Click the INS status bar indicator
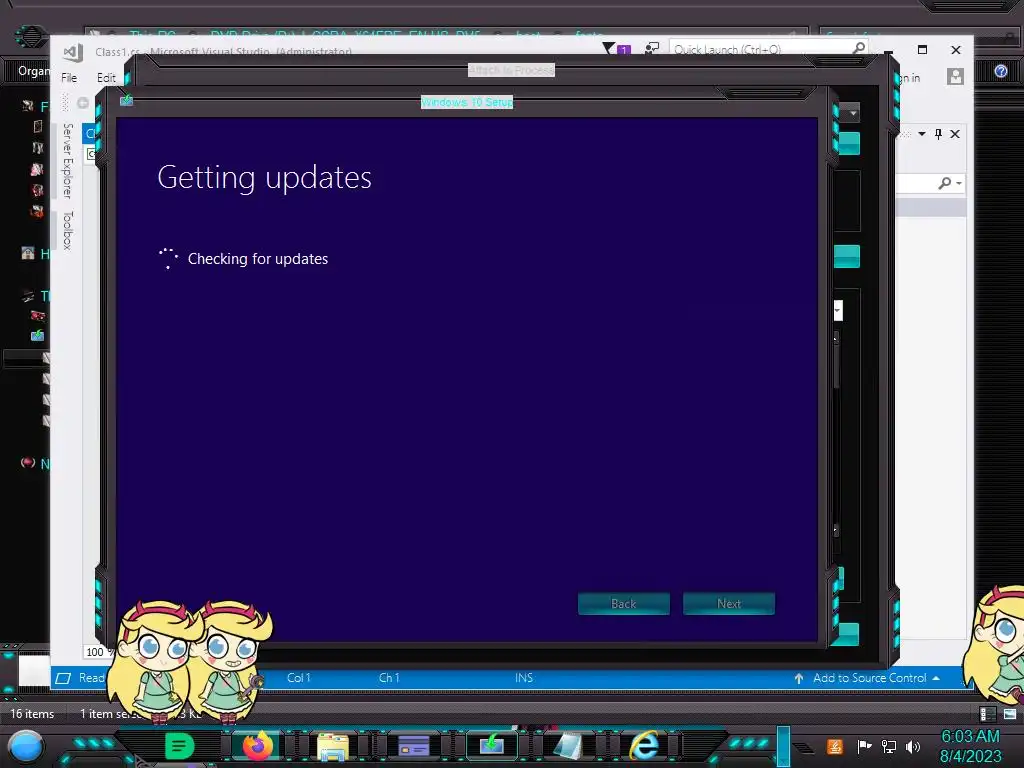Screen dimensions: 1024x768 [x=524, y=678]
